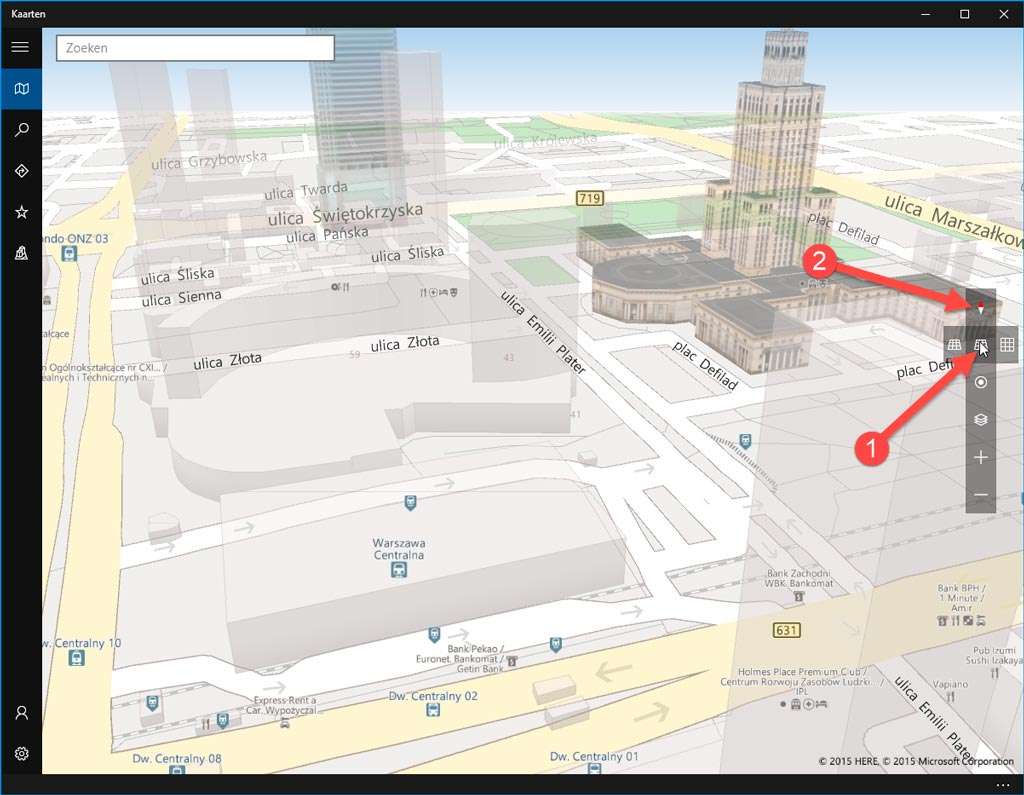1024x795 pixels.
Task: Click the Vapiano restaurant label
Action: [950, 684]
